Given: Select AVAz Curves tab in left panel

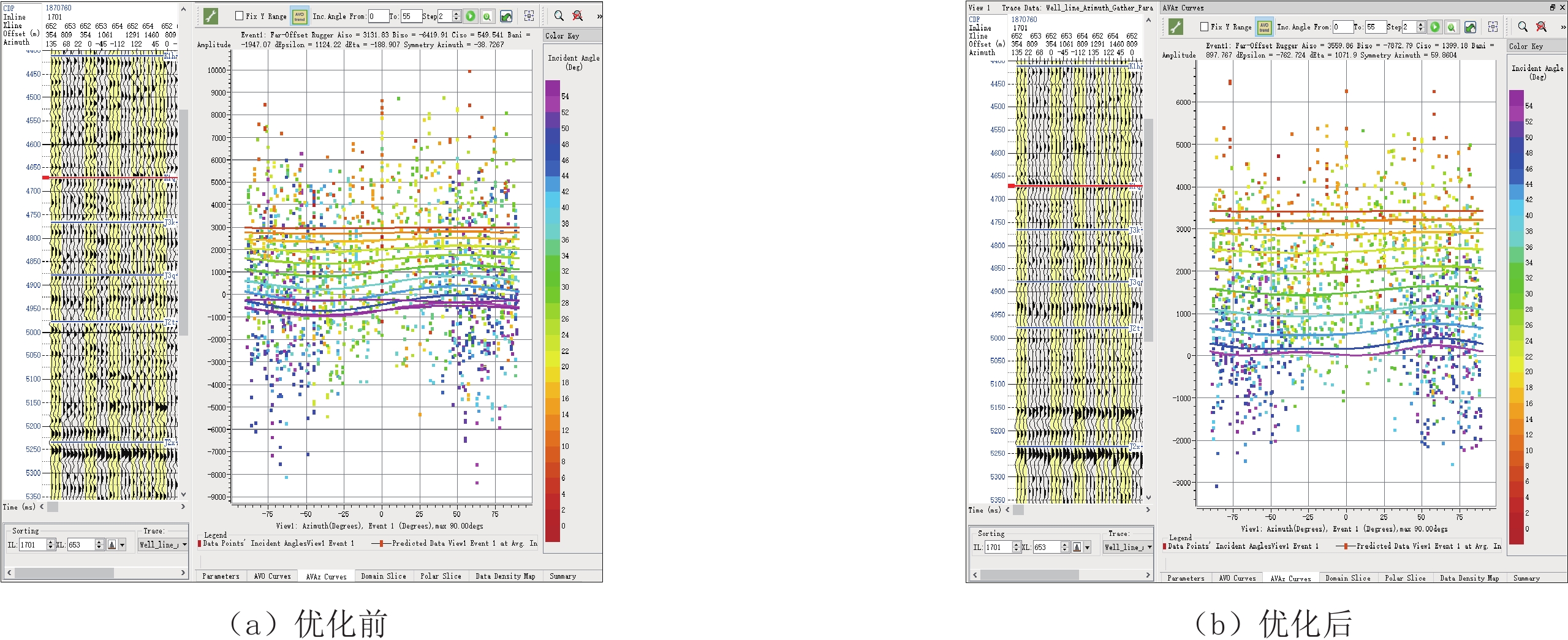Looking at the screenshot, I should click(326, 576).
